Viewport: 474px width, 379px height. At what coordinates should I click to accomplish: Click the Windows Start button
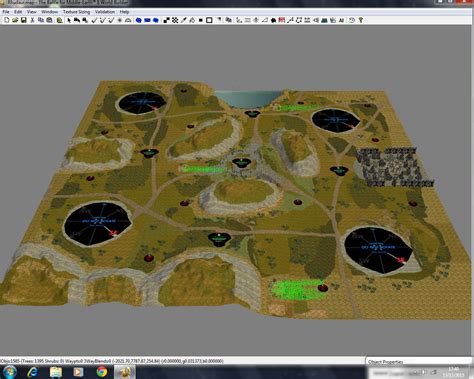[10, 372]
